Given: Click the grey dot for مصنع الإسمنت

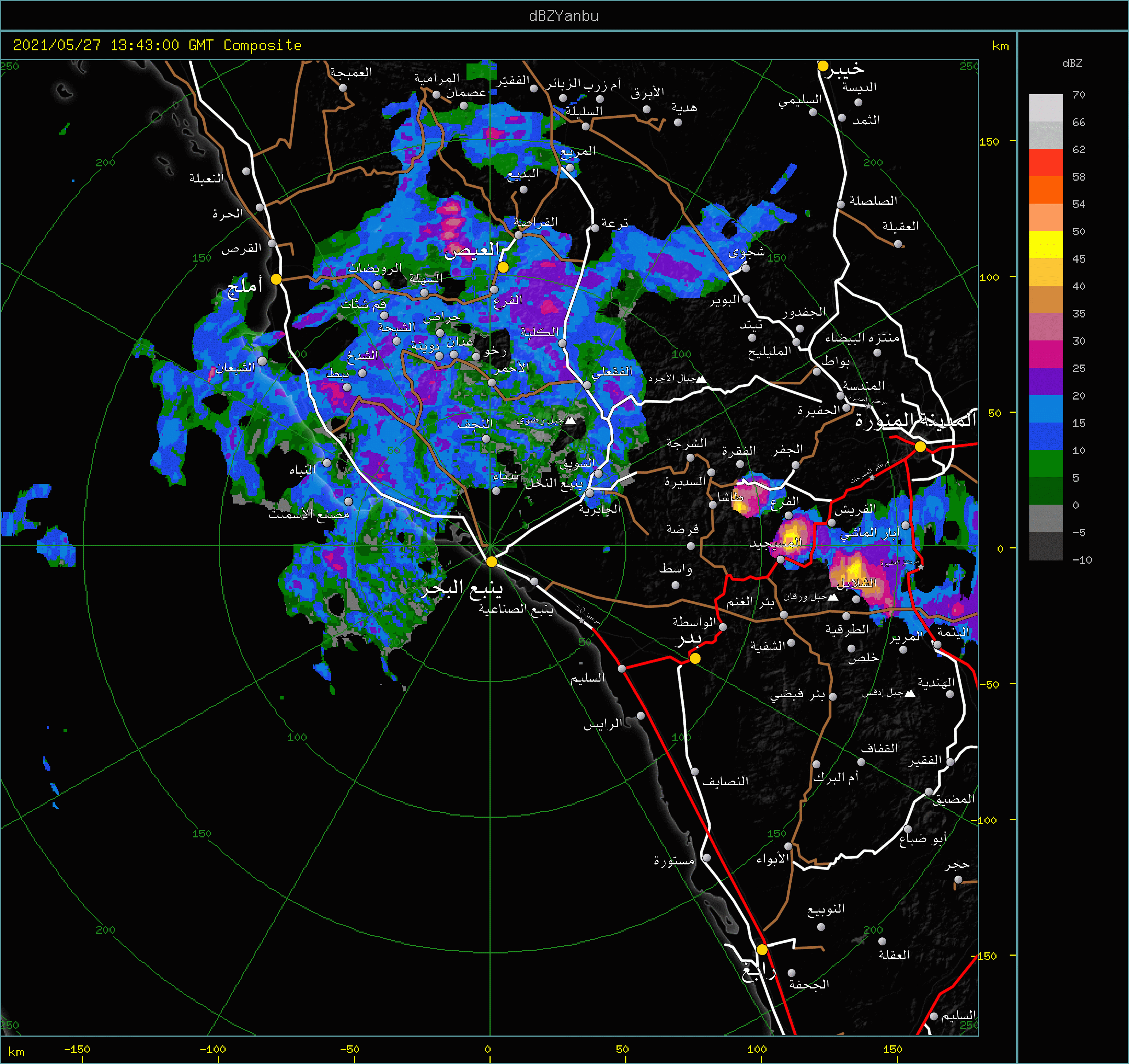Looking at the screenshot, I should tap(349, 501).
